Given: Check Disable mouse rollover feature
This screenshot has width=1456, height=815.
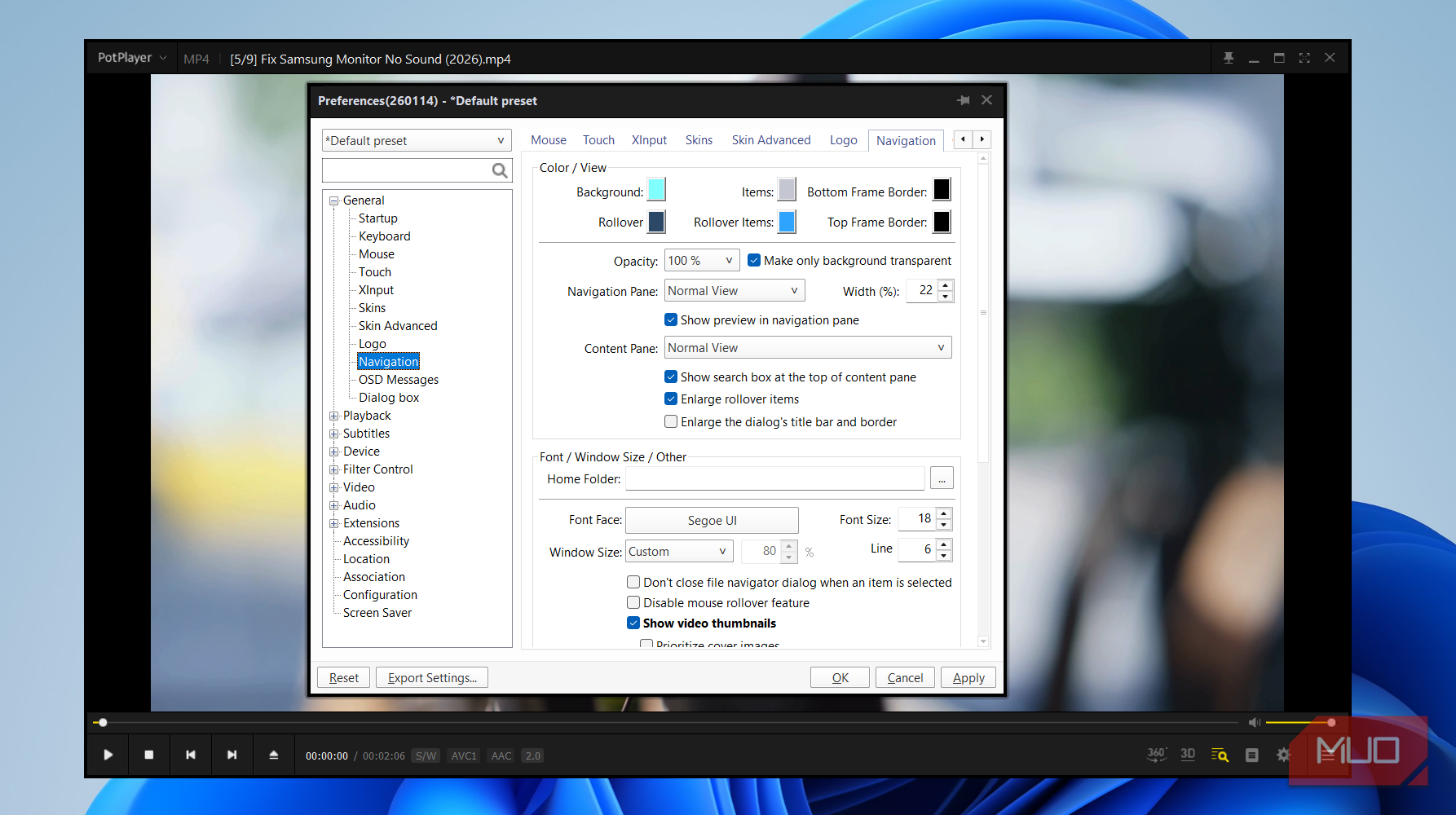Looking at the screenshot, I should click(633, 602).
